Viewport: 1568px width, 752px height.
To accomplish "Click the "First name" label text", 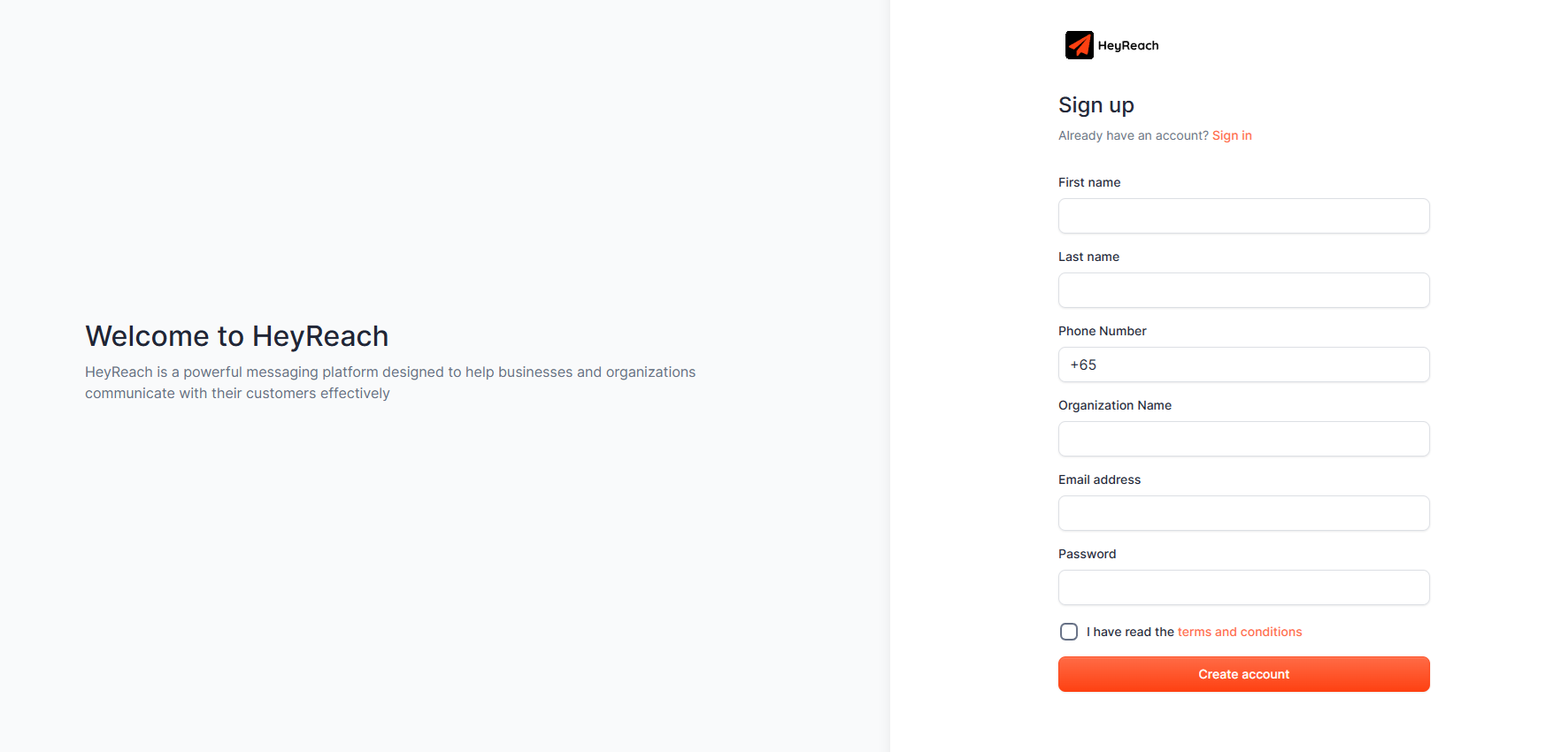I will tap(1089, 182).
